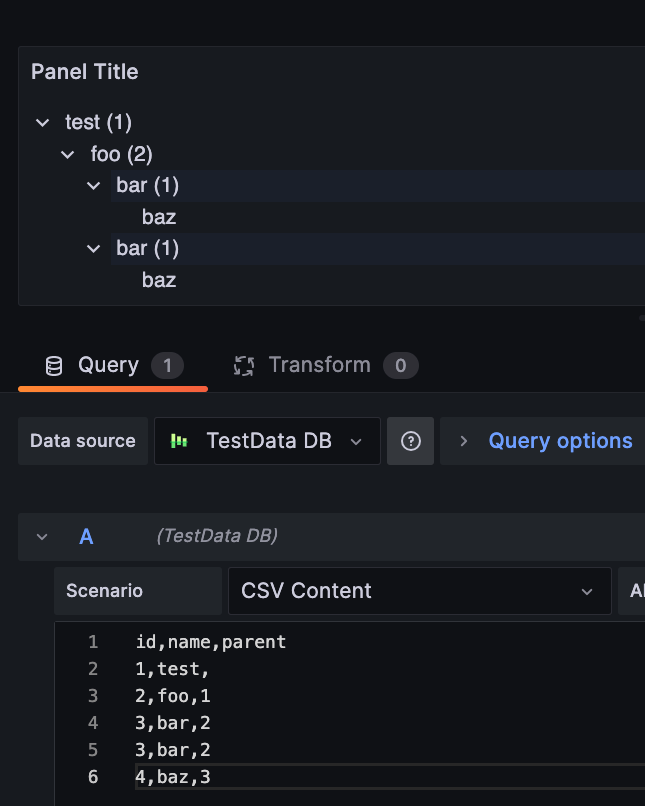Click the Query options link

click(x=560, y=440)
